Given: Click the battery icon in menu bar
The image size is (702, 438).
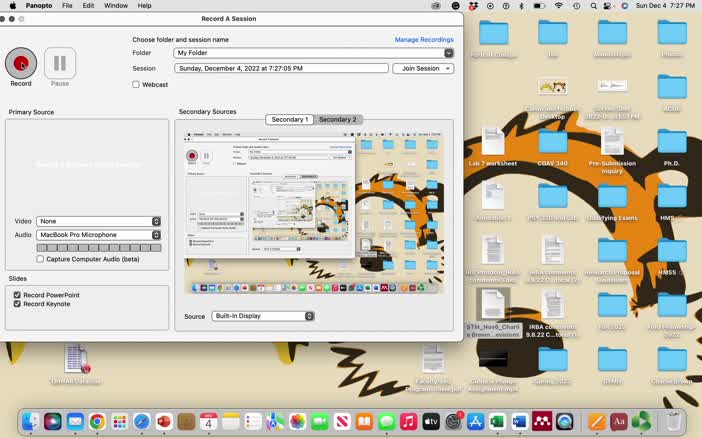Looking at the screenshot, I should (539, 6).
